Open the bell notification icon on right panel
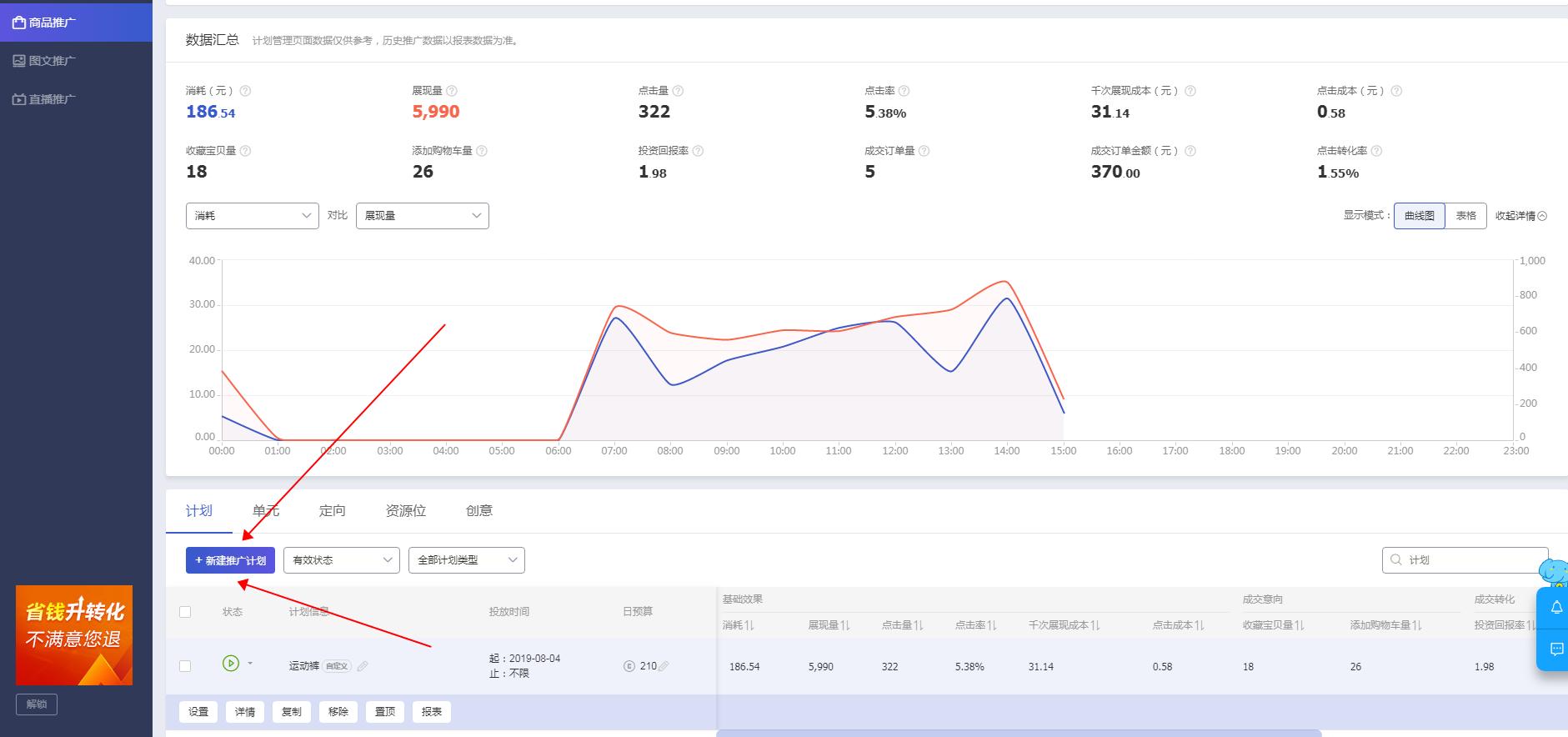 (1555, 609)
